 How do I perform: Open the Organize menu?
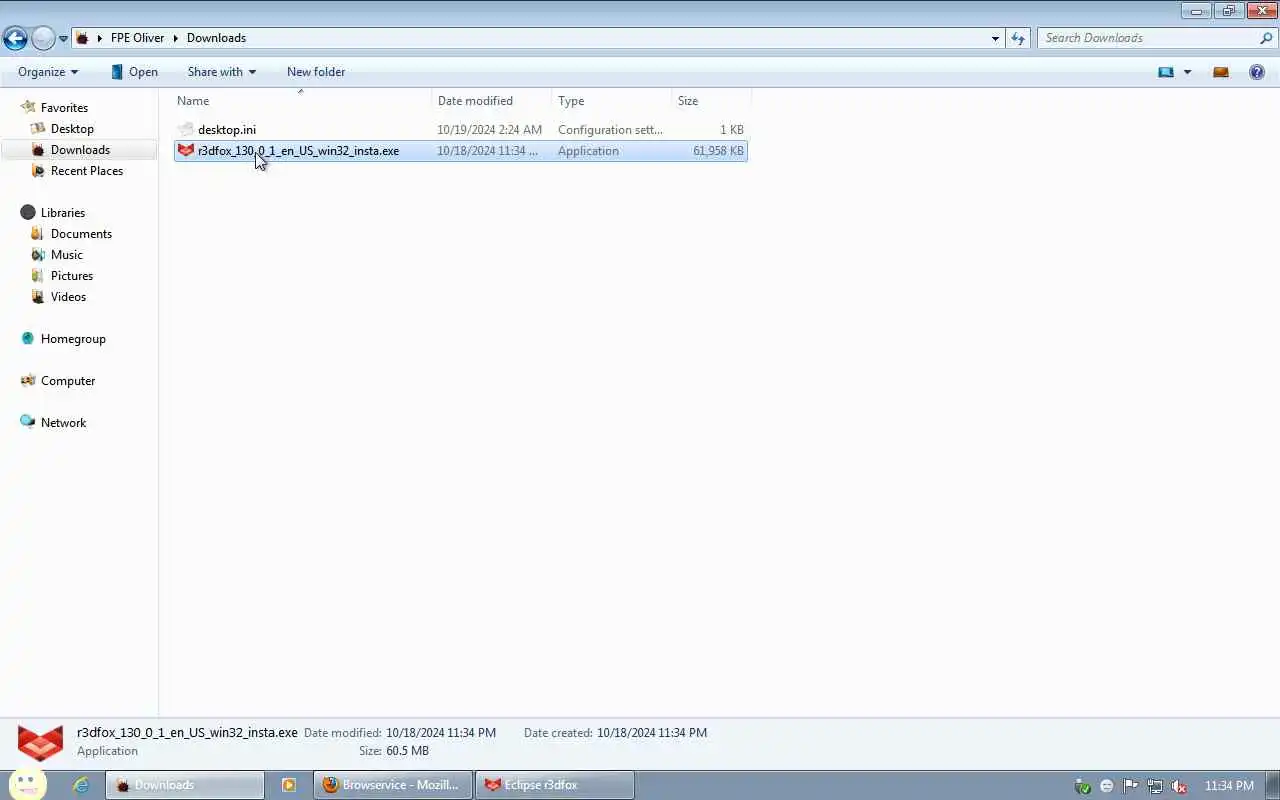pyautogui.click(x=48, y=72)
